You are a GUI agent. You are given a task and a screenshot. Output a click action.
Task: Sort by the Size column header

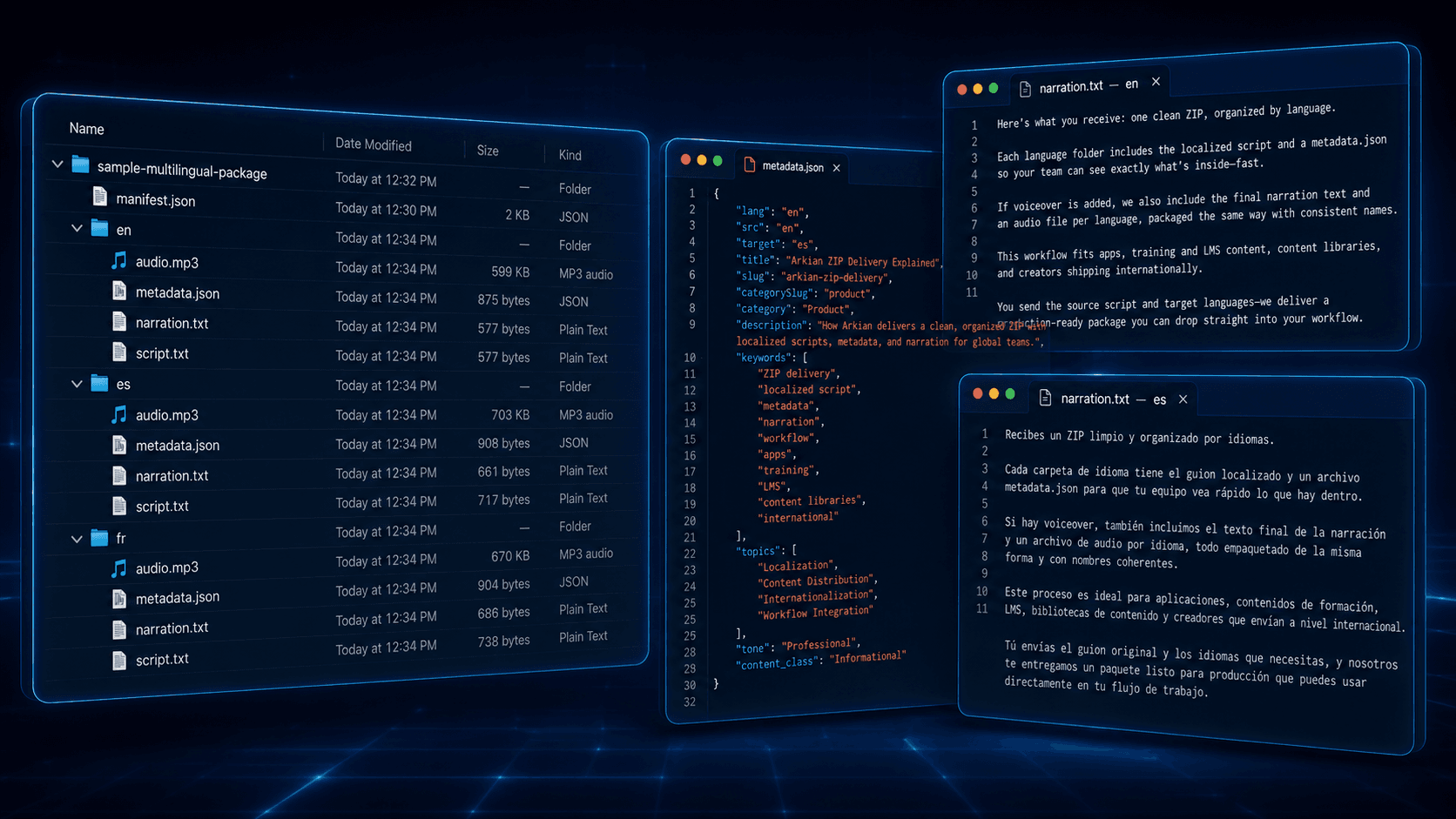coord(488,151)
